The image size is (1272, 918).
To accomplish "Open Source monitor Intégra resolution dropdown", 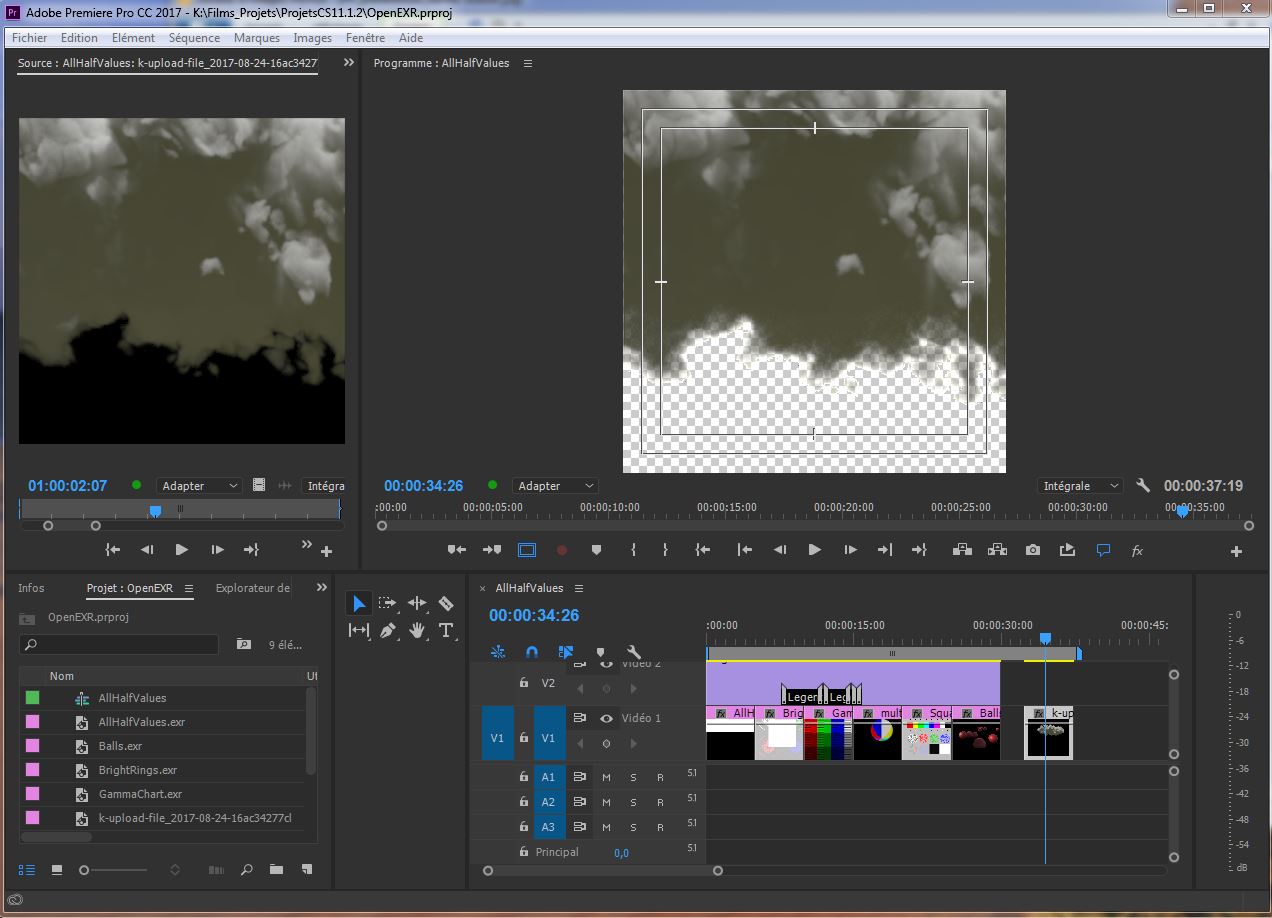I will 323,485.
